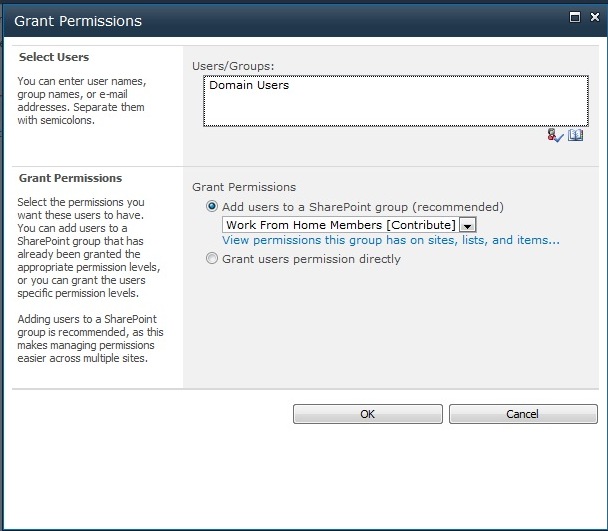
Task: Select 'Add users to a SharePoint group' radio
Action: pos(212,206)
